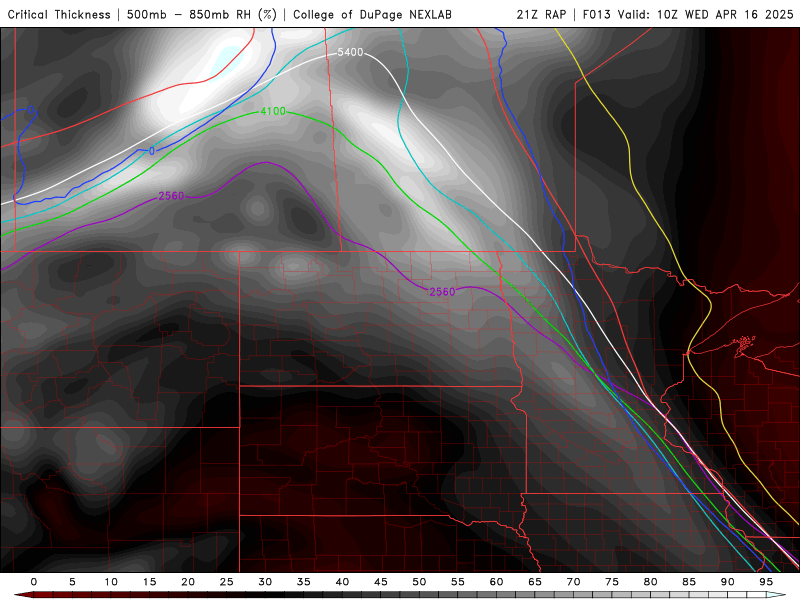Click the purple 2560 label nearest the 4100 label
This screenshot has height=600, width=800.
[171, 196]
